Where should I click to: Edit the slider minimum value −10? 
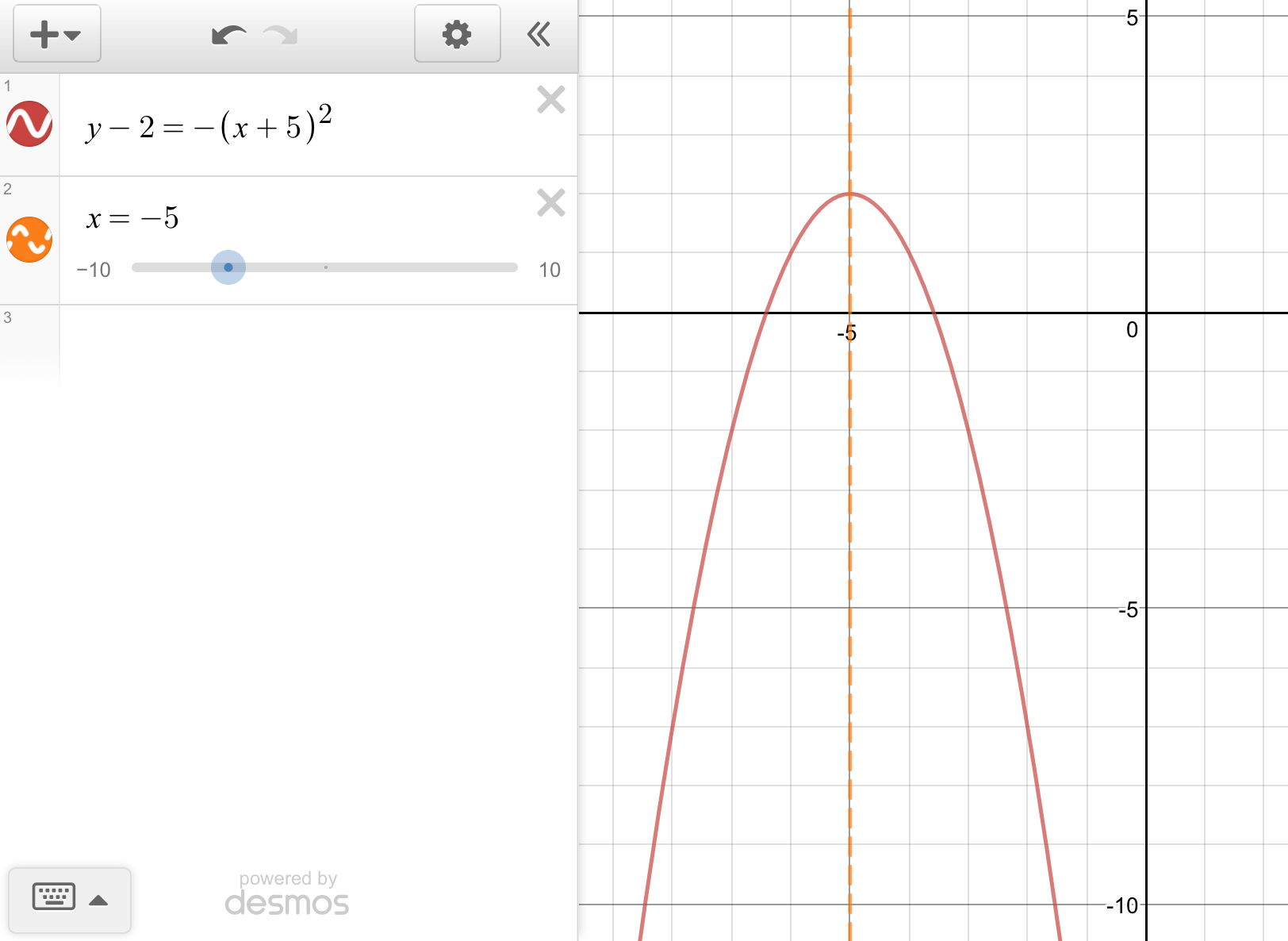coord(94,270)
